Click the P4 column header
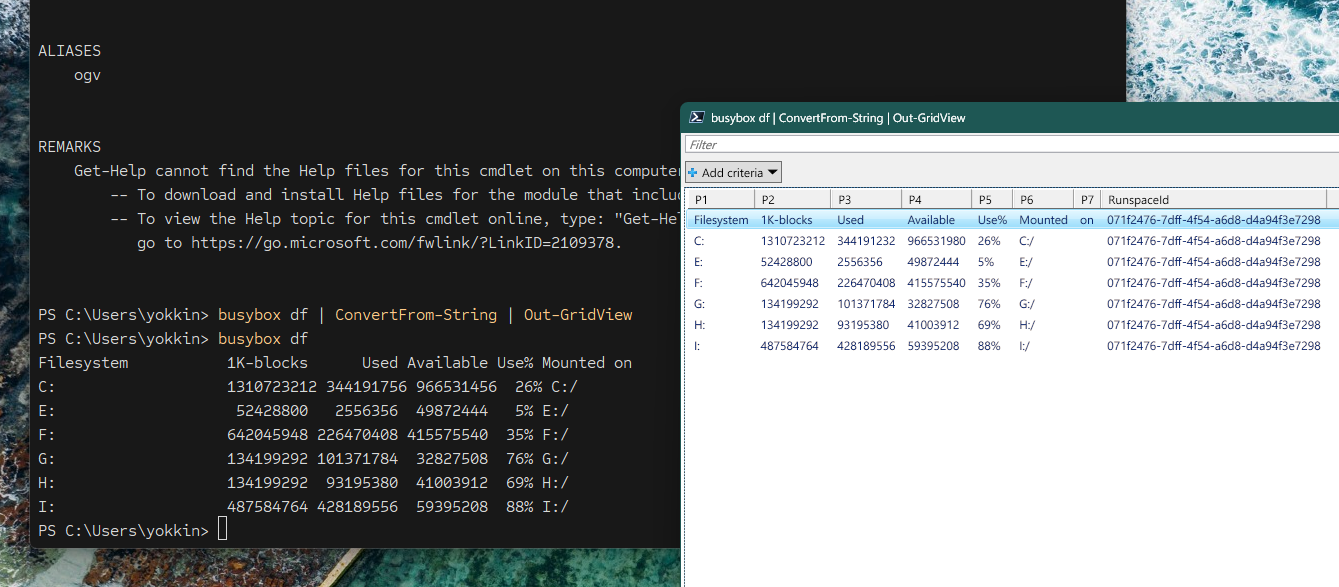This screenshot has height=587, width=1339. [935, 199]
